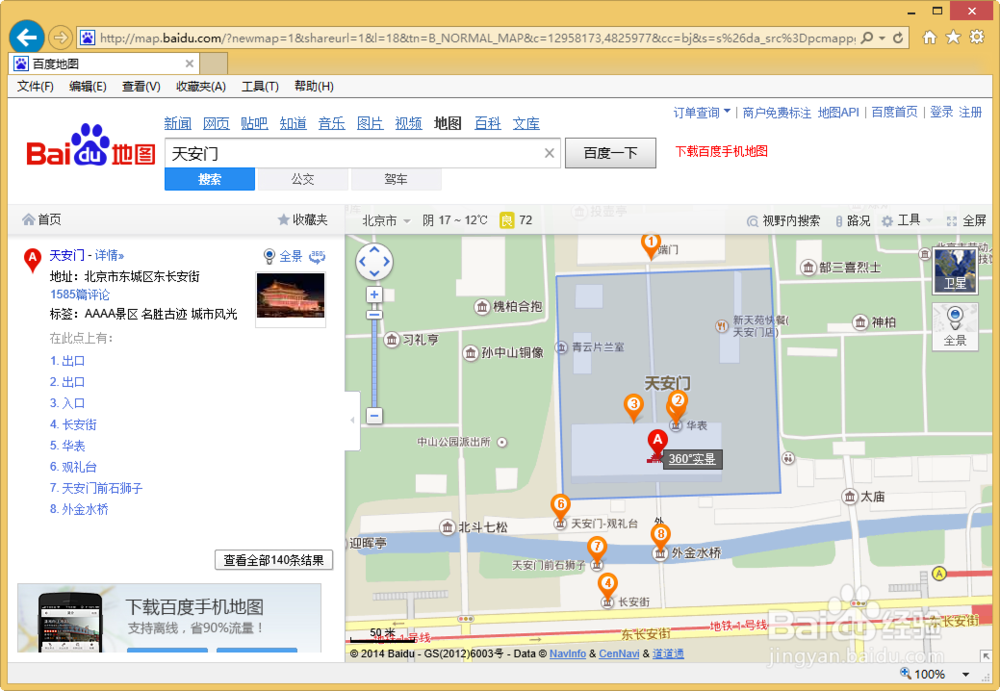
Task: Open favorites star icon in browser
Action: click(x=953, y=37)
